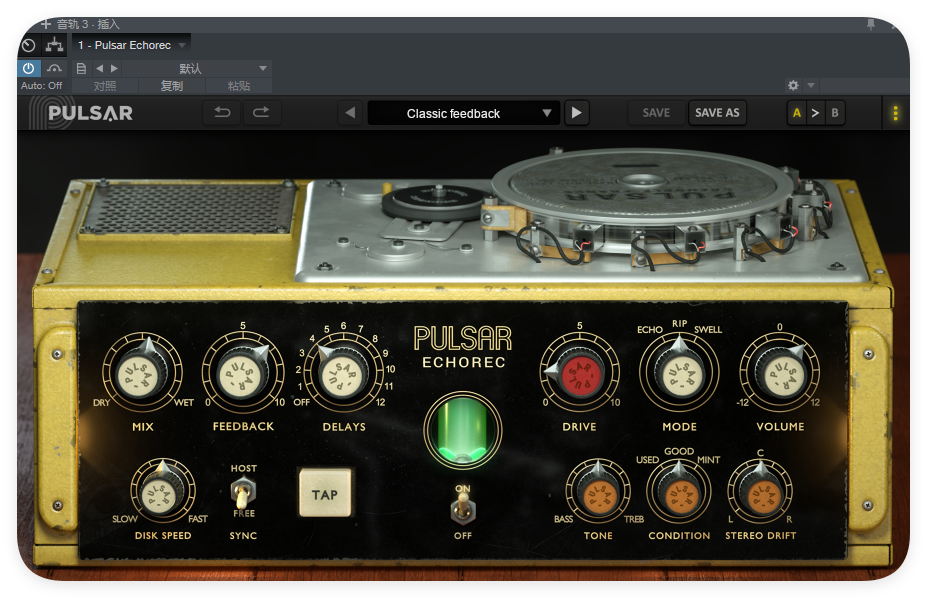The height and width of the screenshot is (598, 927).
Task: Copy A to B with arrow button
Action: point(815,112)
